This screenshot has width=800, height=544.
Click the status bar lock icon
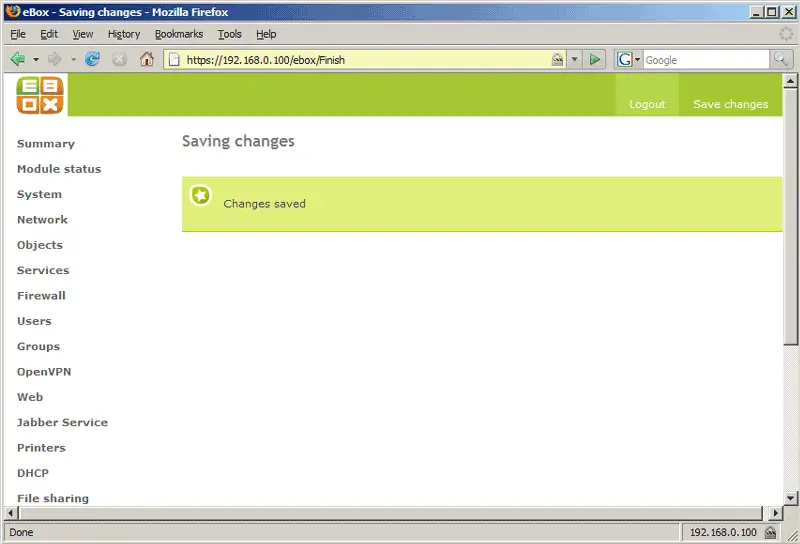[x=770, y=533]
